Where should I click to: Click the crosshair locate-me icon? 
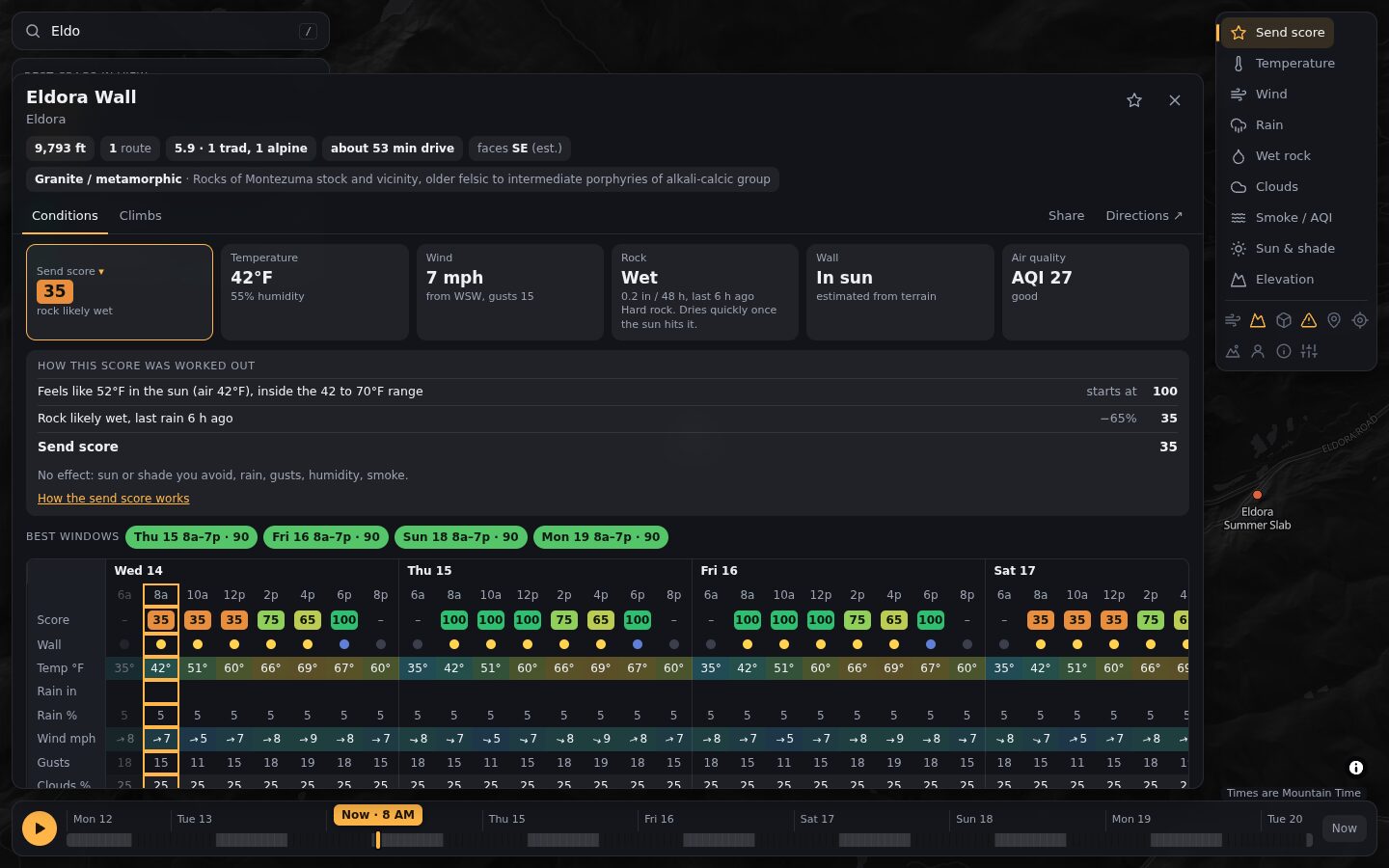1360,320
